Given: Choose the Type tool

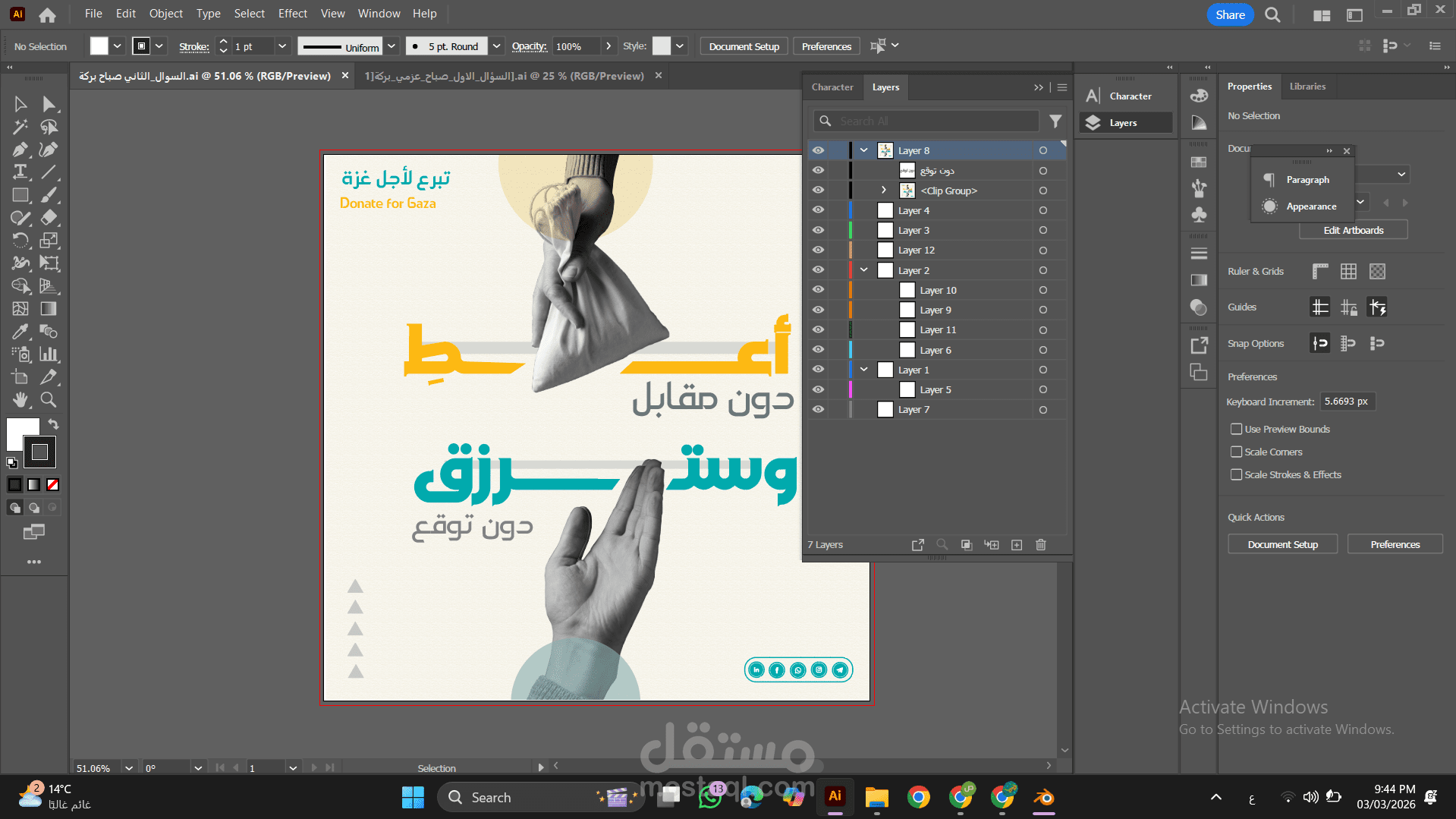Looking at the screenshot, I should click(20, 172).
